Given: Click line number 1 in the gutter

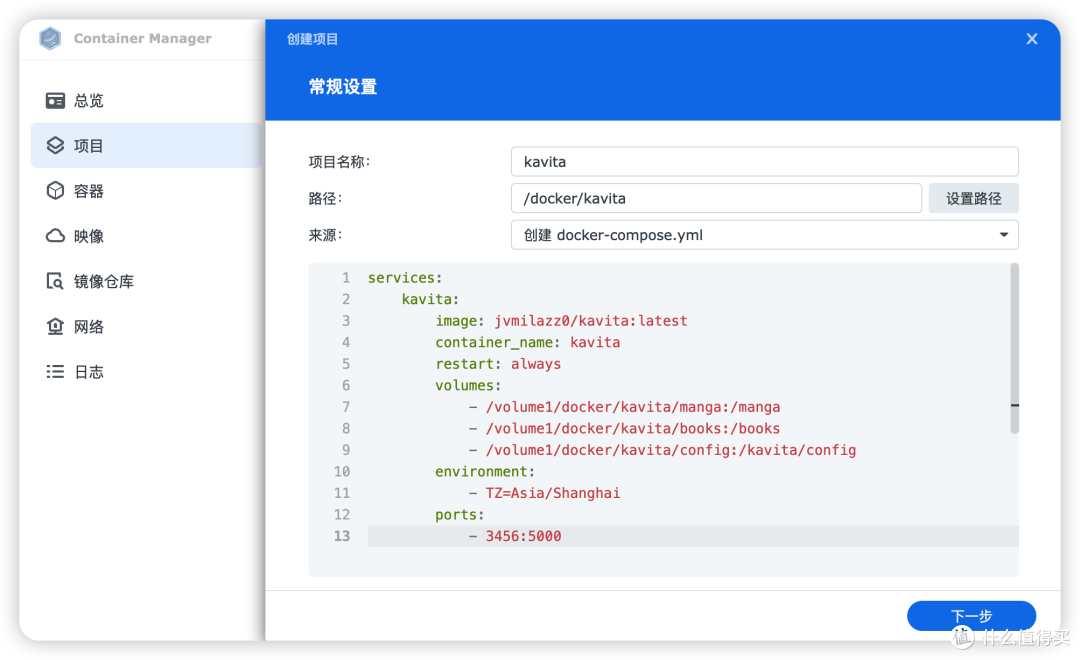Looking at the screenshot, I should point(346,278).
